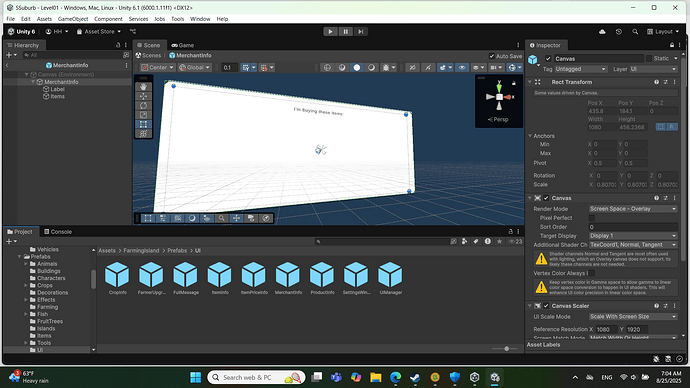Image resolution: width=690 pixels, height=388 pixels.
Task: Select the Scale tool
Action: (x=143, y=115)
